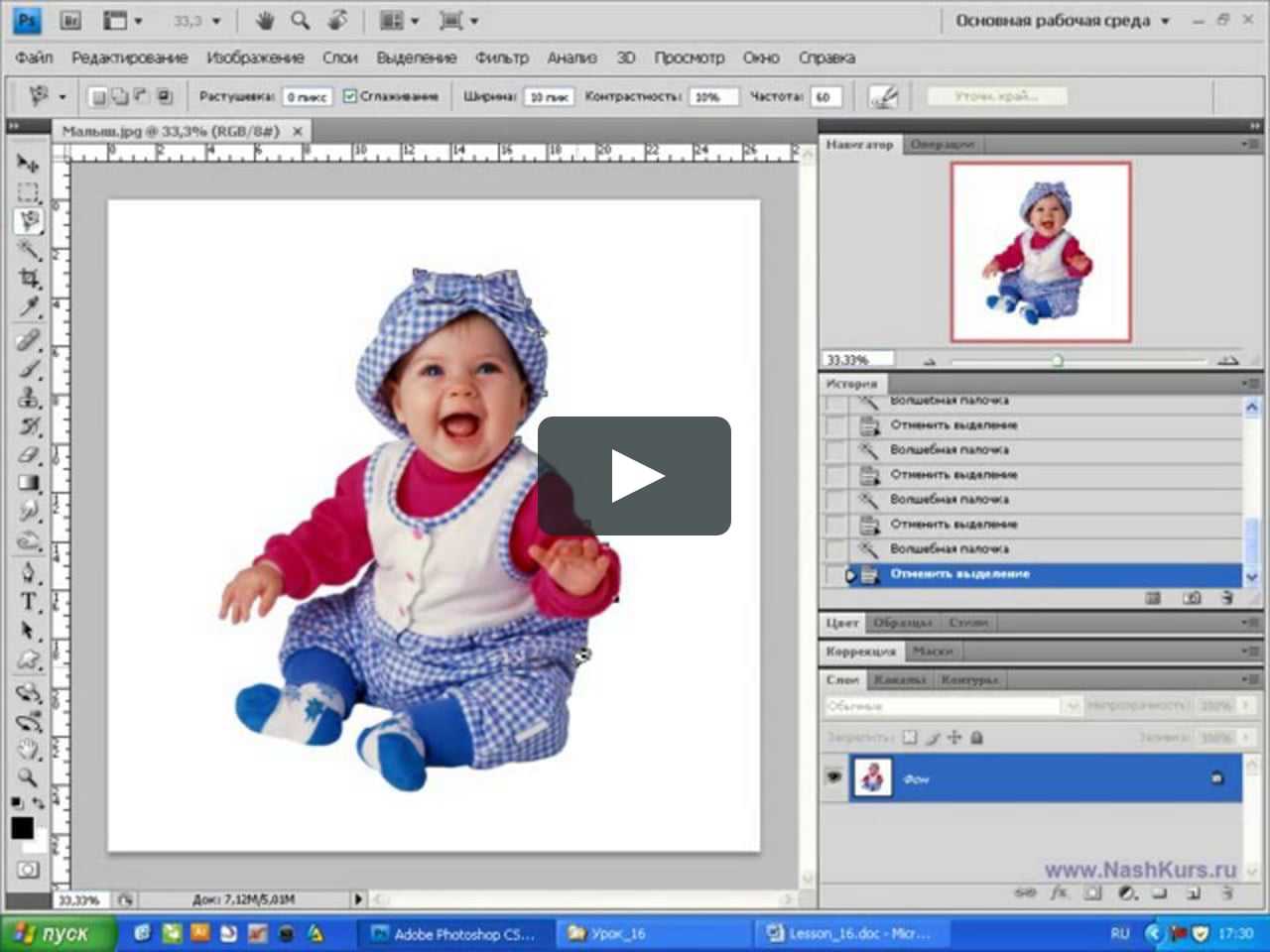Click the video play button overlay
This screenshot has height=952, width=1270.
(x=635, y=476)
